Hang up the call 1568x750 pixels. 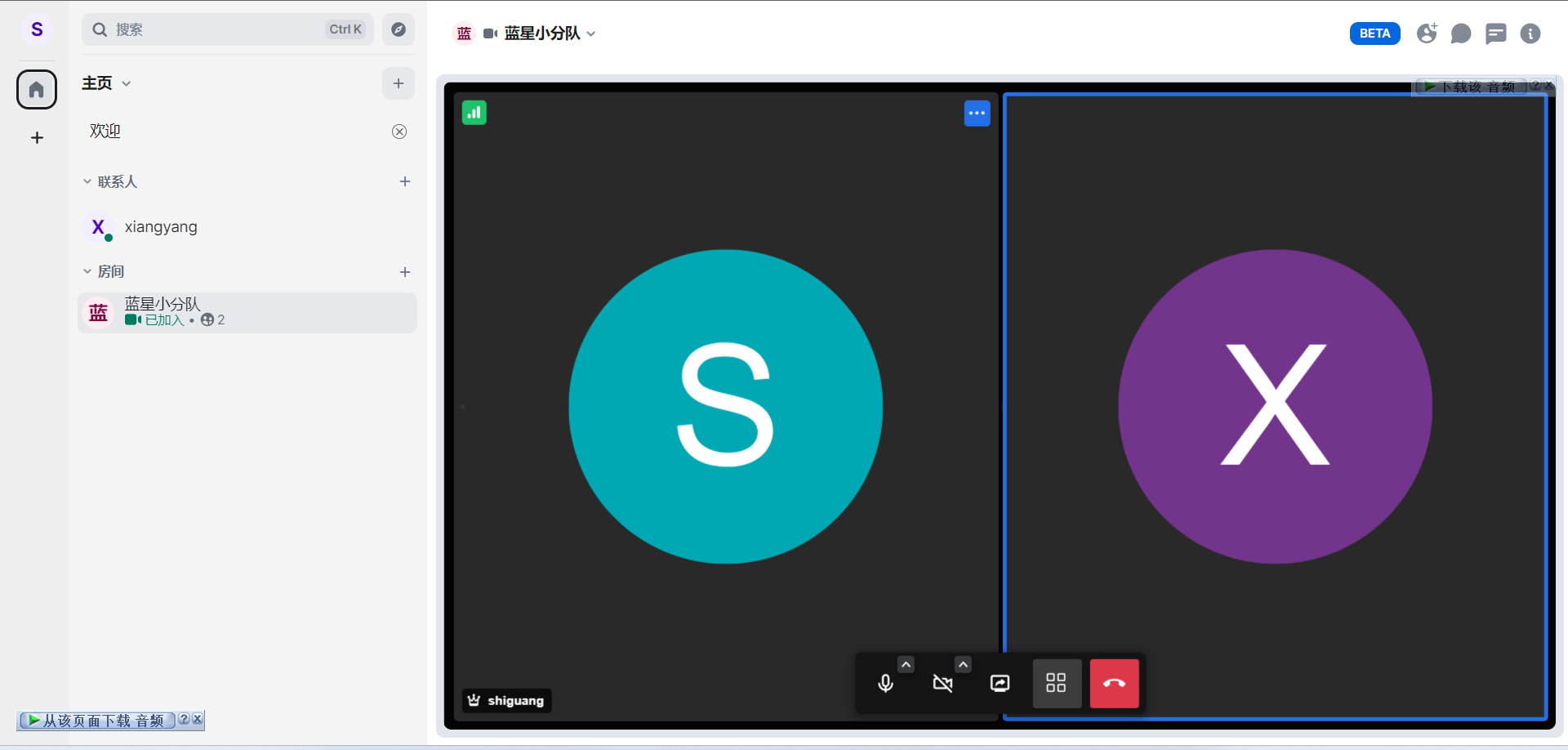[1114, 683]
